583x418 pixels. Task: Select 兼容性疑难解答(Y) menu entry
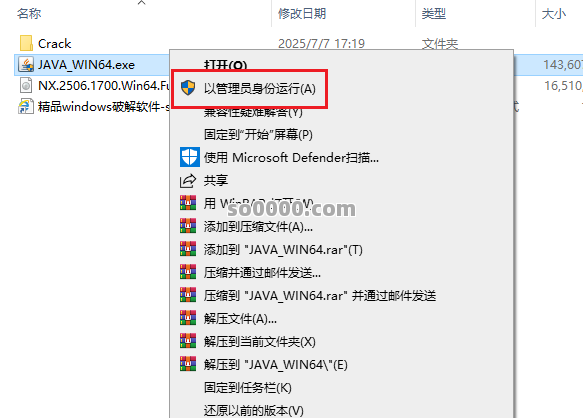253,112
